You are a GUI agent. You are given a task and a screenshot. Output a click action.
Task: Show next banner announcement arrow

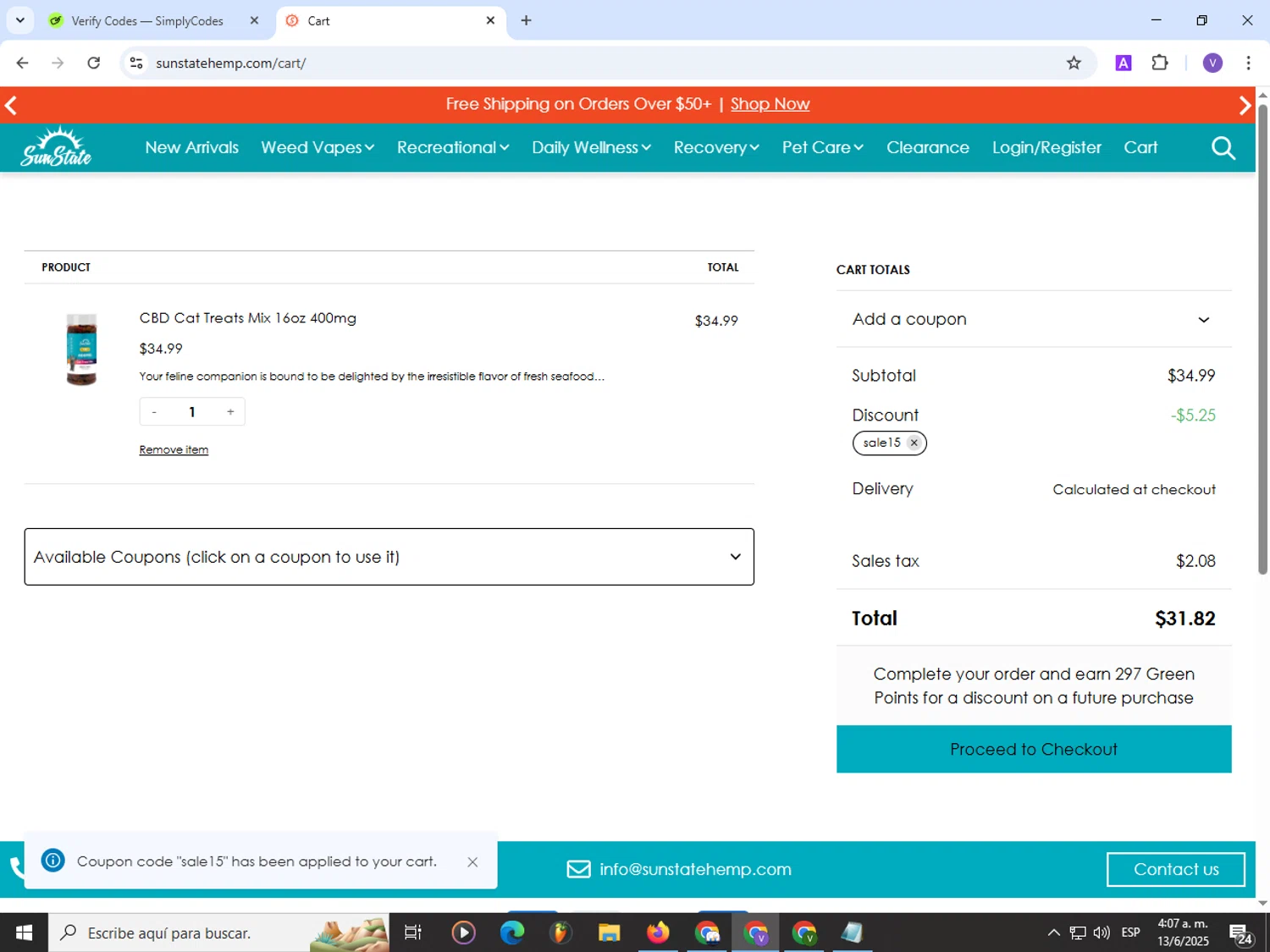1244,105
